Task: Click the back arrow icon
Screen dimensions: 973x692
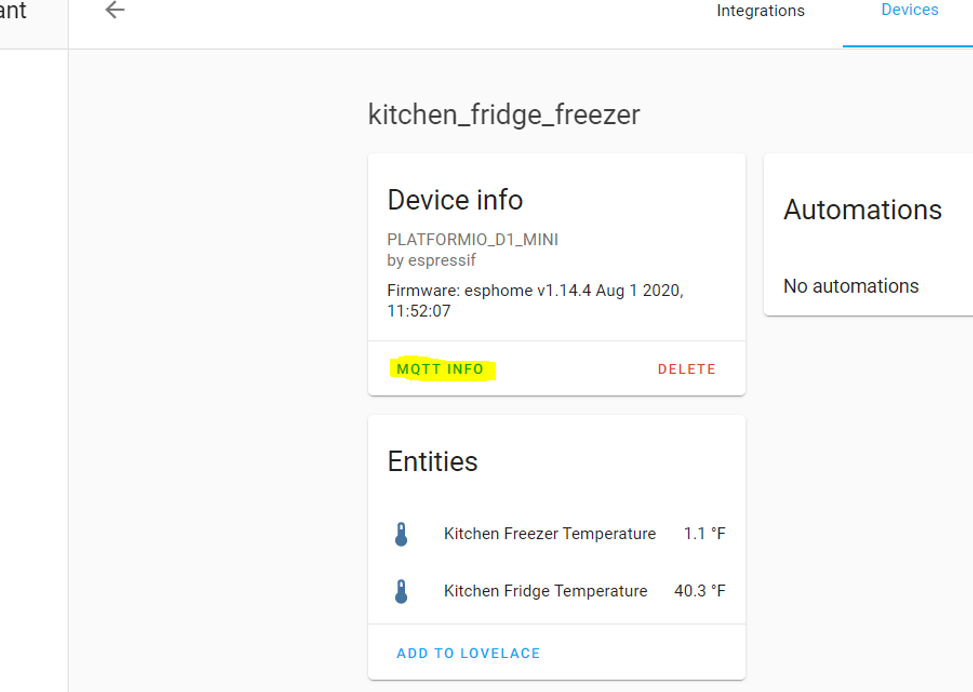Action: [x=115, y=10]
